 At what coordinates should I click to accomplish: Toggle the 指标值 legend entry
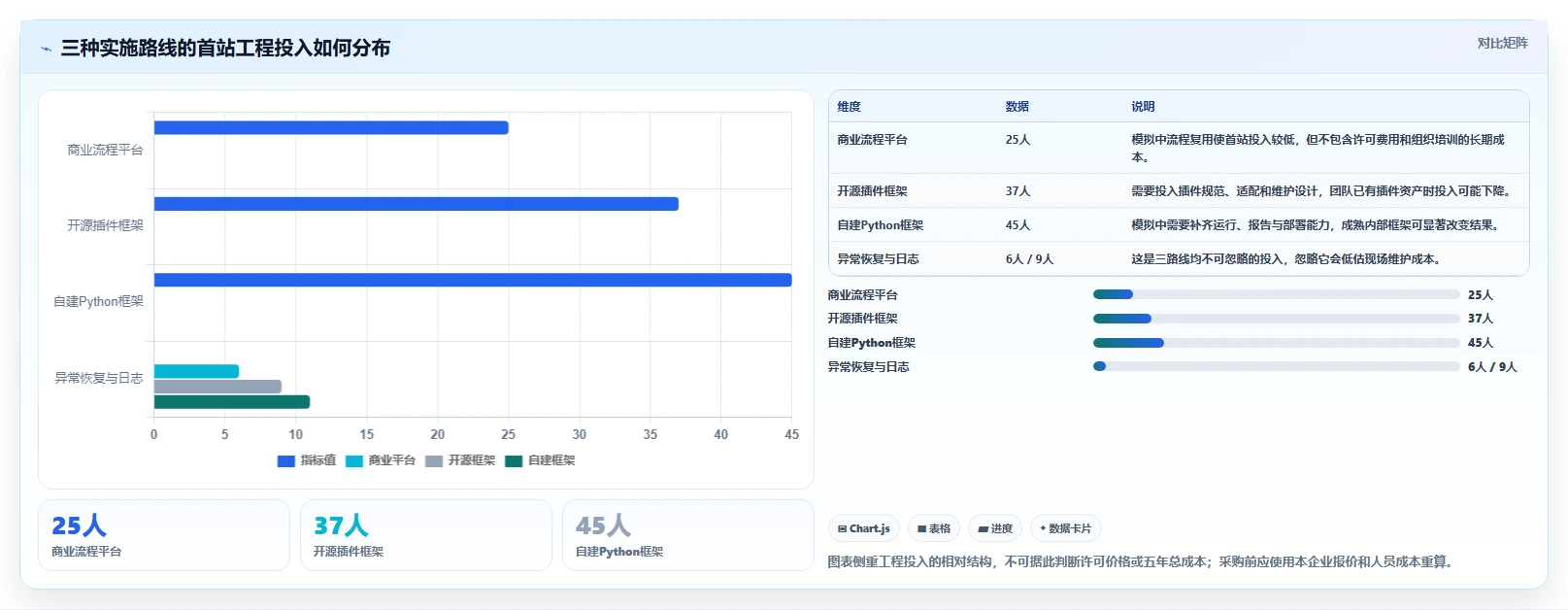click(307, 460)
